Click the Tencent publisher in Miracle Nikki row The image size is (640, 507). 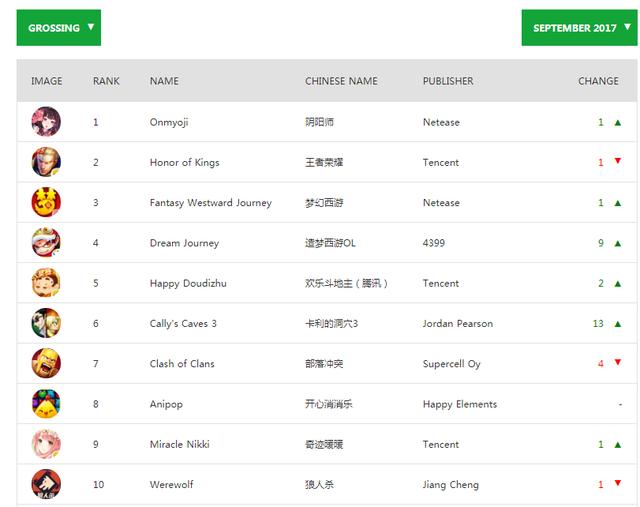[x=441, y=444]
